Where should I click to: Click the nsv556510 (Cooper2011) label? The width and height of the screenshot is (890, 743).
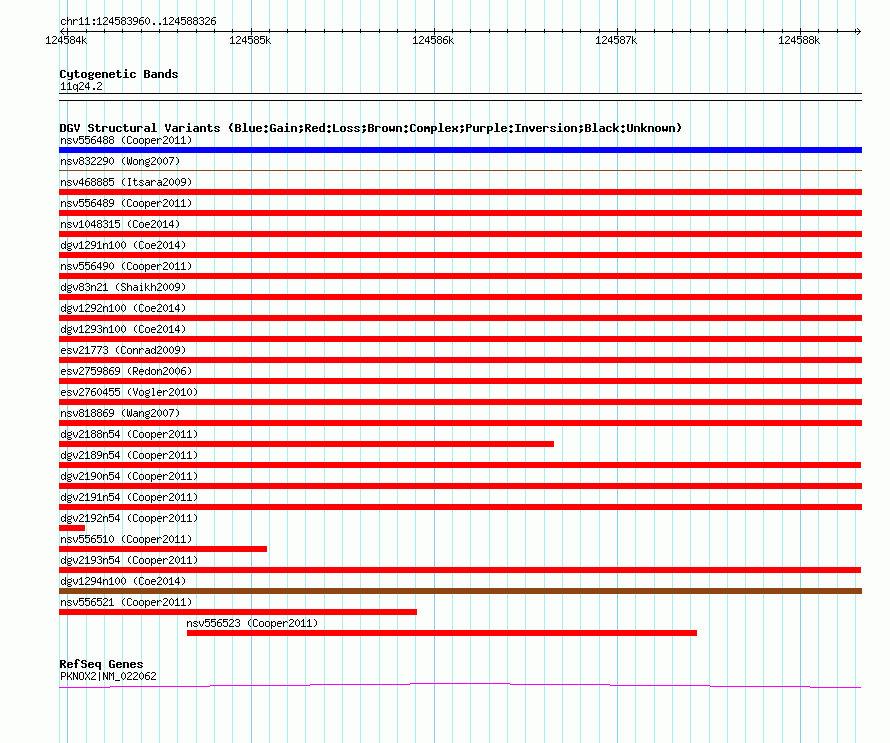tap(126, 539)
